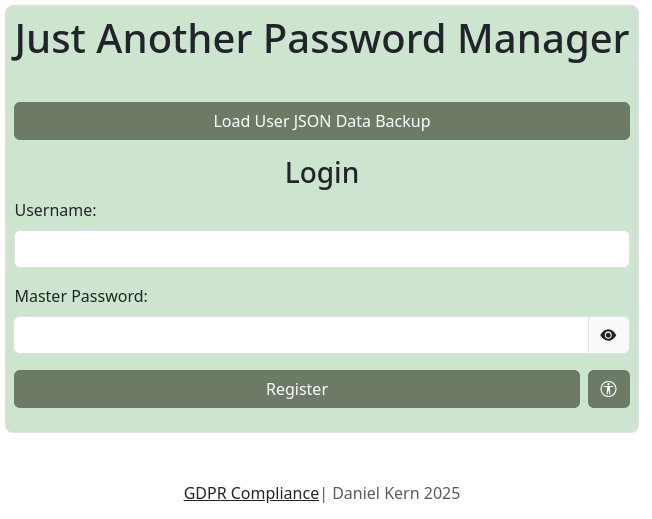
Task: Import a JSON data backup file
Action: click(321, 121)
